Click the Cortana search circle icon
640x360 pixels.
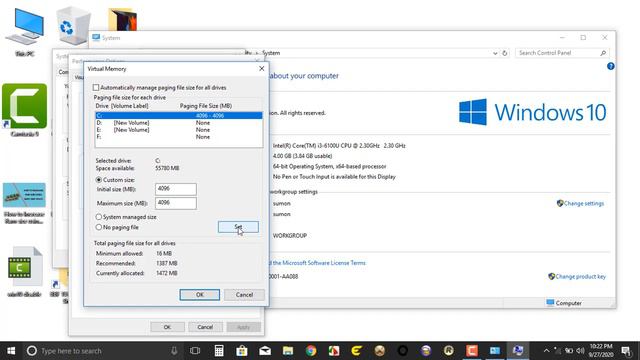pyautogui.click(x=32, y=351)
